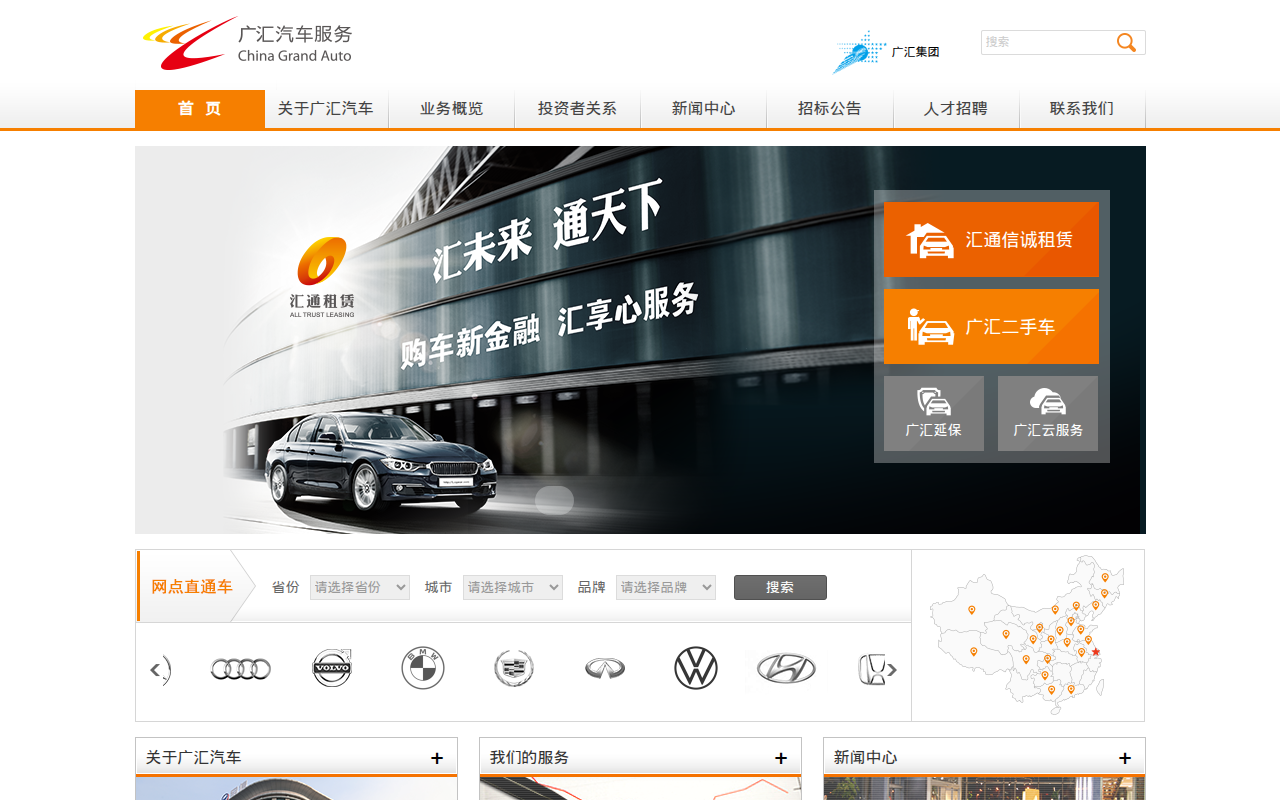
Task: Click the gray 搜索 dealer search button
Action: click(x=780, y=587)
